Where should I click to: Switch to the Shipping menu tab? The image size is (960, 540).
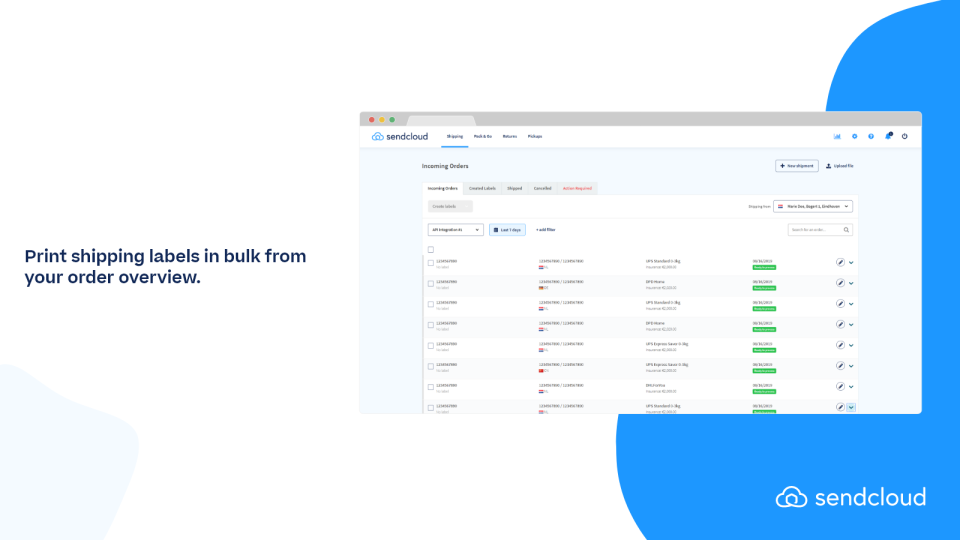(x=455, y=137)
